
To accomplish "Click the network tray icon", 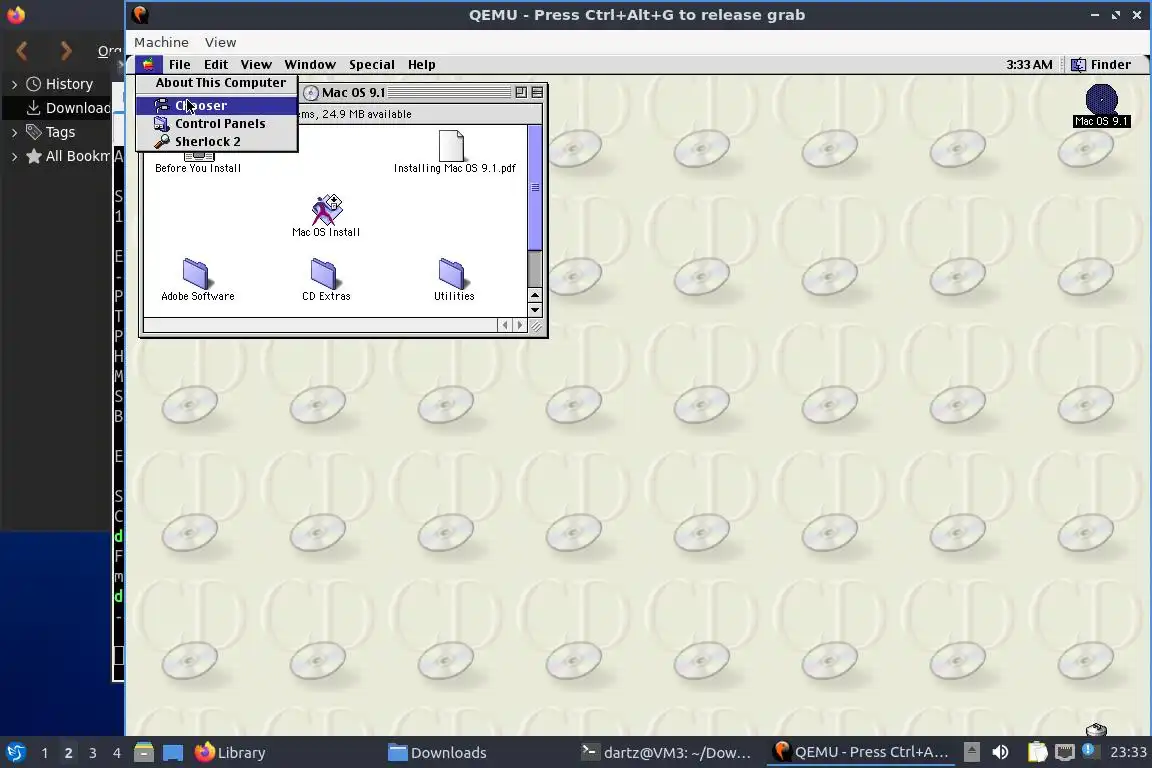I will [1065, 752].
